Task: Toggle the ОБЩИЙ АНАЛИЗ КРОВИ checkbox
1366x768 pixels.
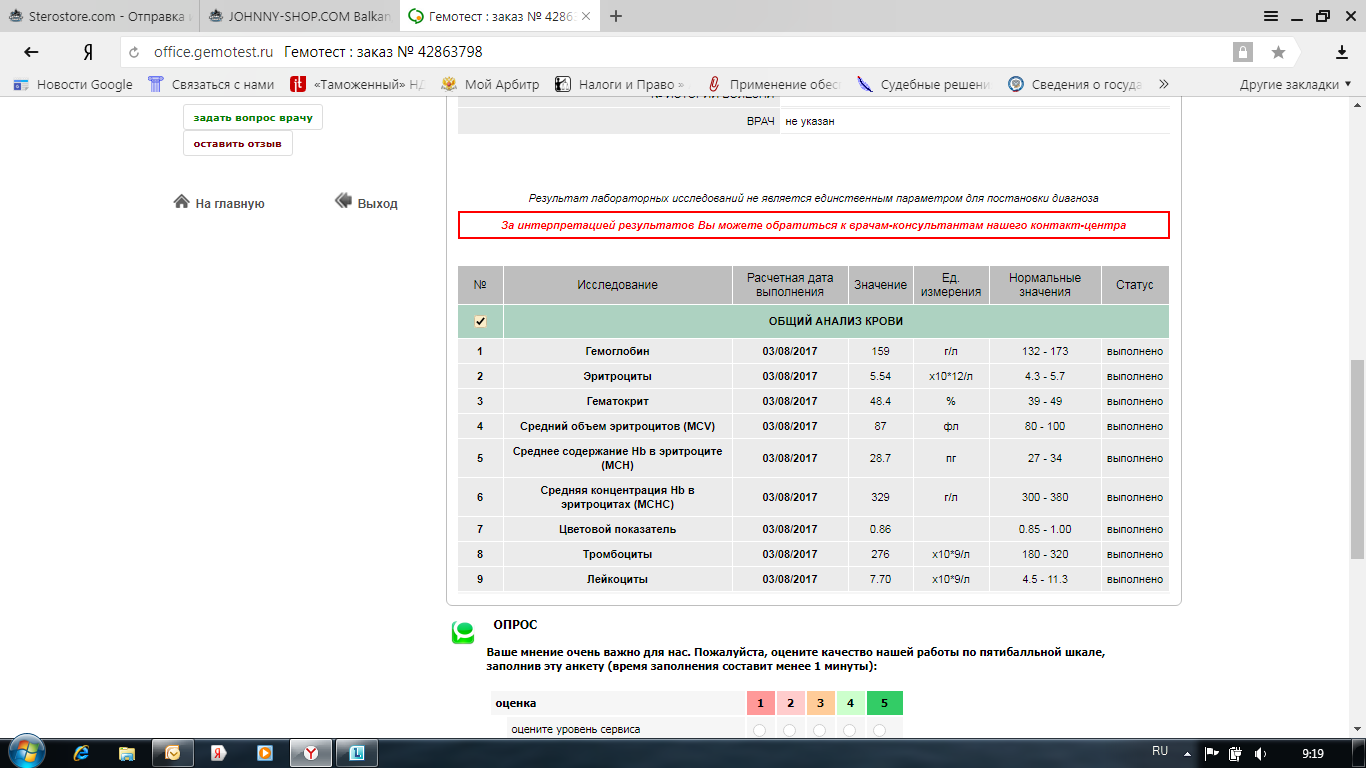Action: point(480,321)
